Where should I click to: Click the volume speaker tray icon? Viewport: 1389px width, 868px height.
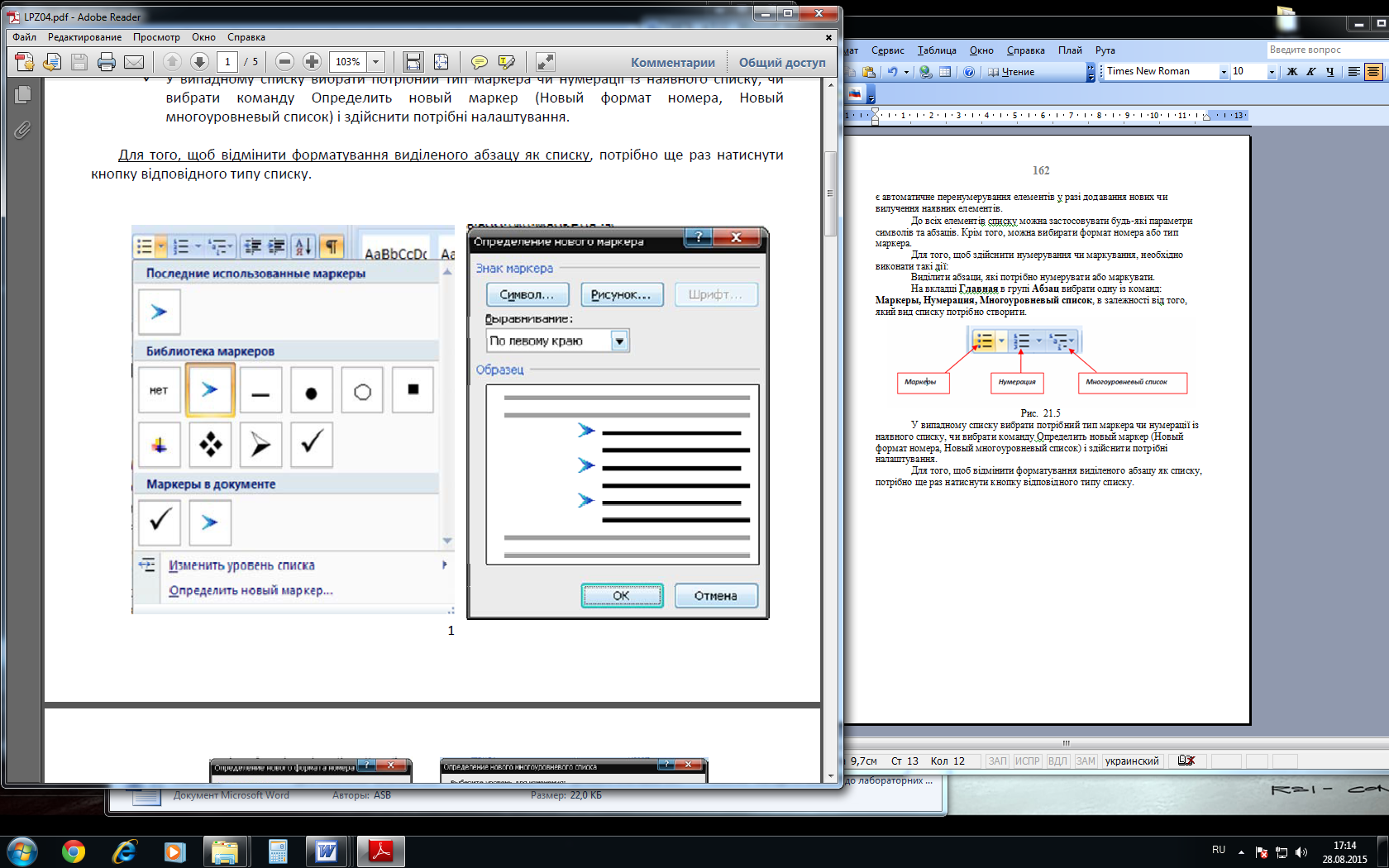tap(1301, 852)
